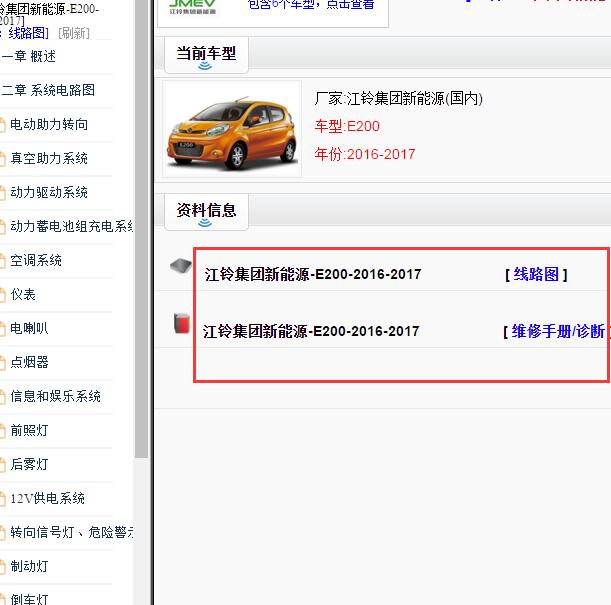This screenshot has width=611, height=605.
Task: Click document icon beside 12V供电系统
Action: point(2,499)
